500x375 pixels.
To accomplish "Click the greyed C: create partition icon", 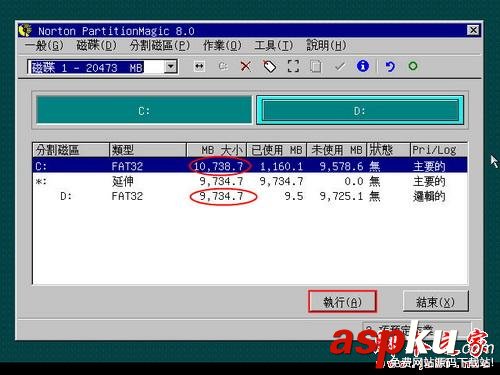I will coord(223,66).
